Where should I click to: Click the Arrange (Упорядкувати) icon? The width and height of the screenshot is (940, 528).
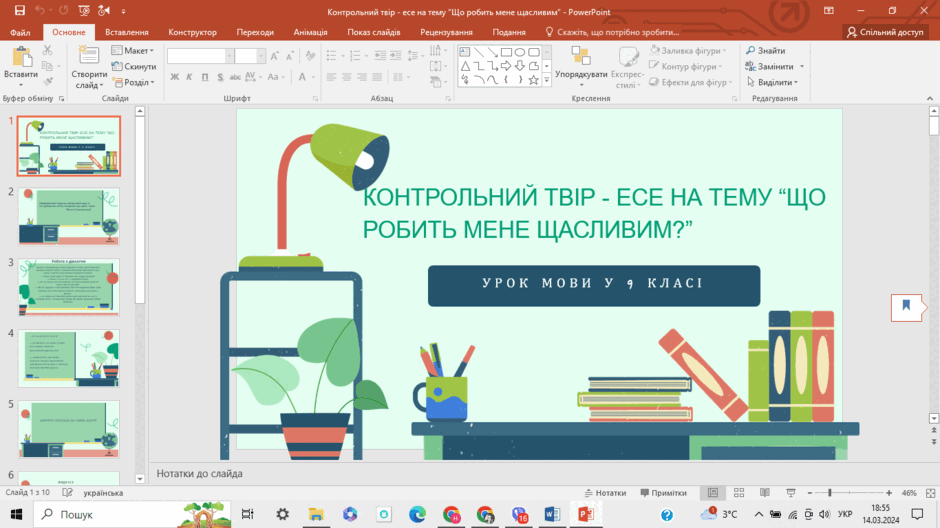580,56
